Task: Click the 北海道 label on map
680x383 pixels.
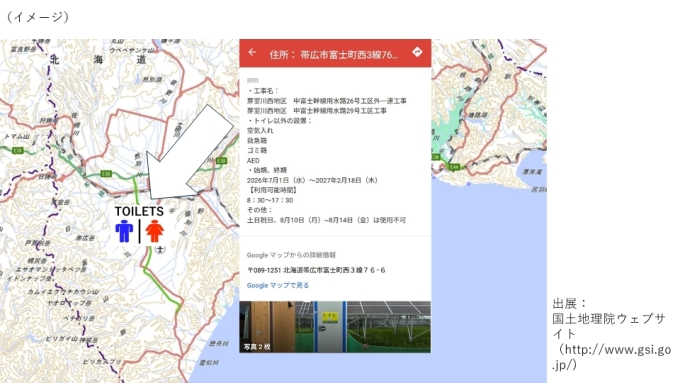Action: (98, 59)
